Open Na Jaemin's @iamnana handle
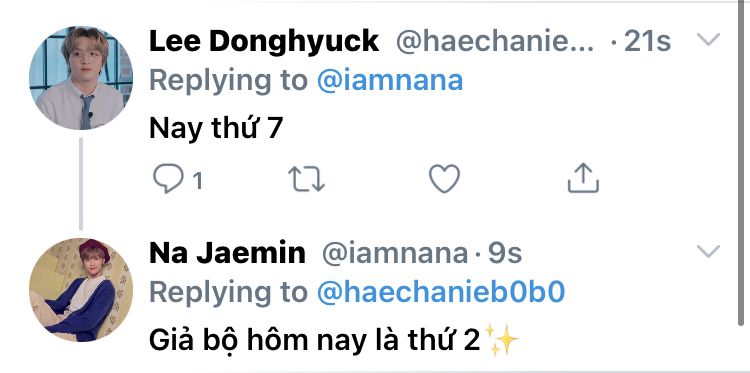The width and height of the screenshot is (750, 373). [x=395, y=253]
